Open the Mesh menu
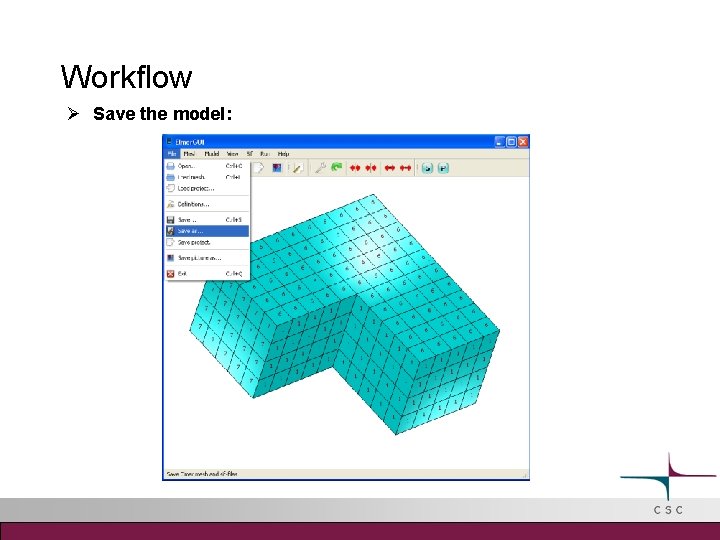The image size is (720, 540). (189, 154)
